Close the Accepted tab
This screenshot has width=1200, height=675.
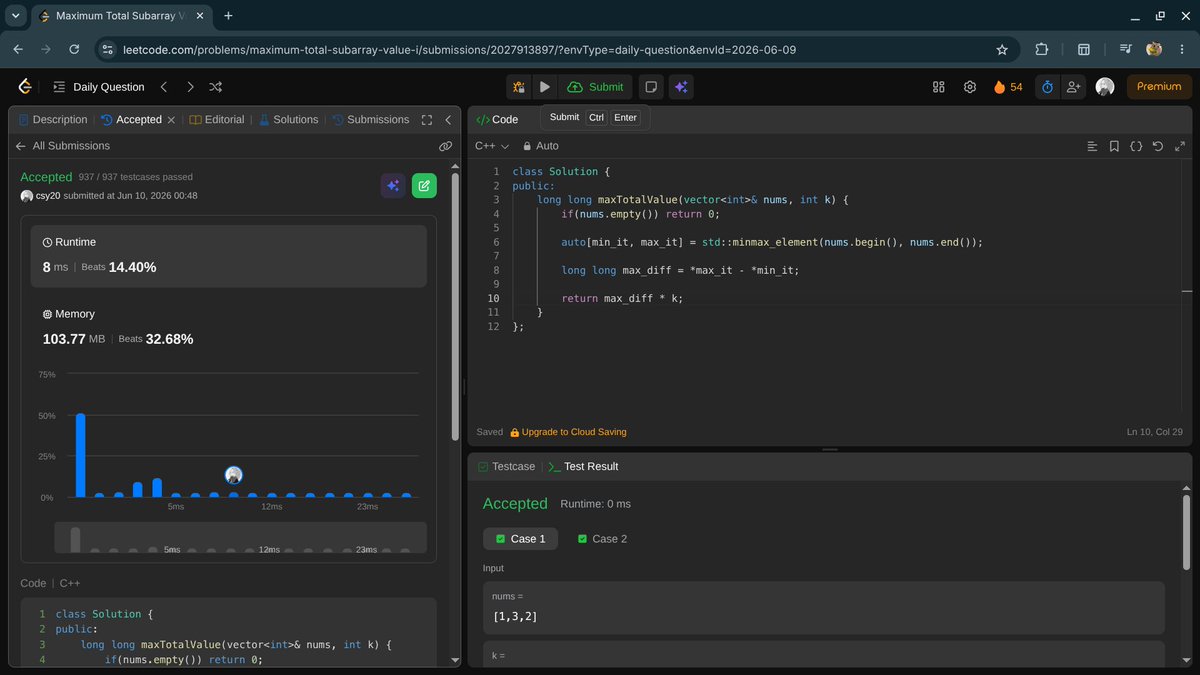pyautogui.click(x=171, y=120)
